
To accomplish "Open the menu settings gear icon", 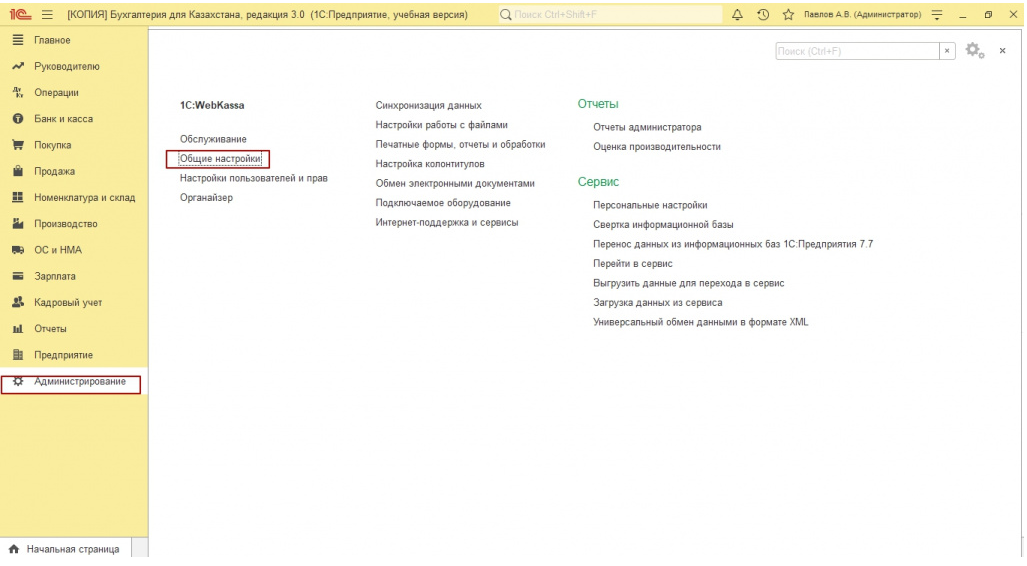I will click(x=973, y=51).
